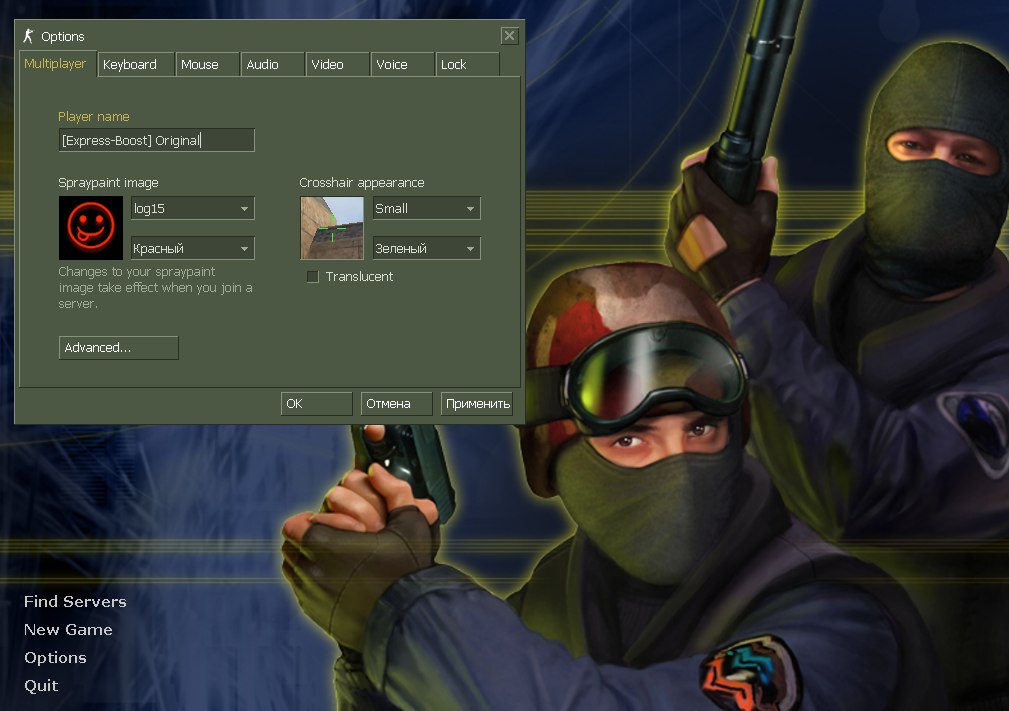Open the Зеленый crosshair color dropdown
The image size is (1009, 711).
[426, 248]
